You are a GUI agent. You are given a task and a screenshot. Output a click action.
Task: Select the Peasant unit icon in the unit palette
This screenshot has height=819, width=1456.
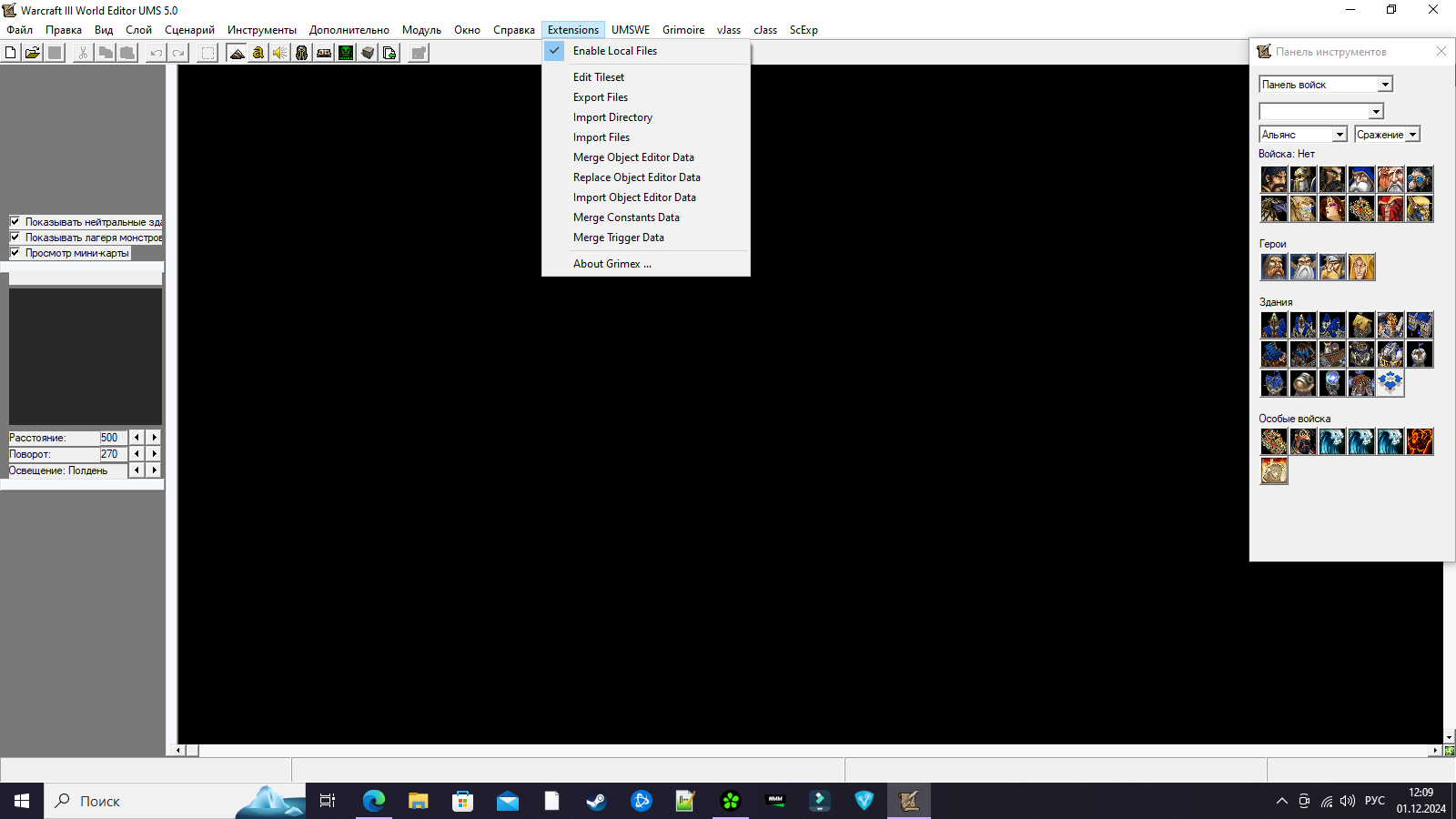[x=1274, y=179]
